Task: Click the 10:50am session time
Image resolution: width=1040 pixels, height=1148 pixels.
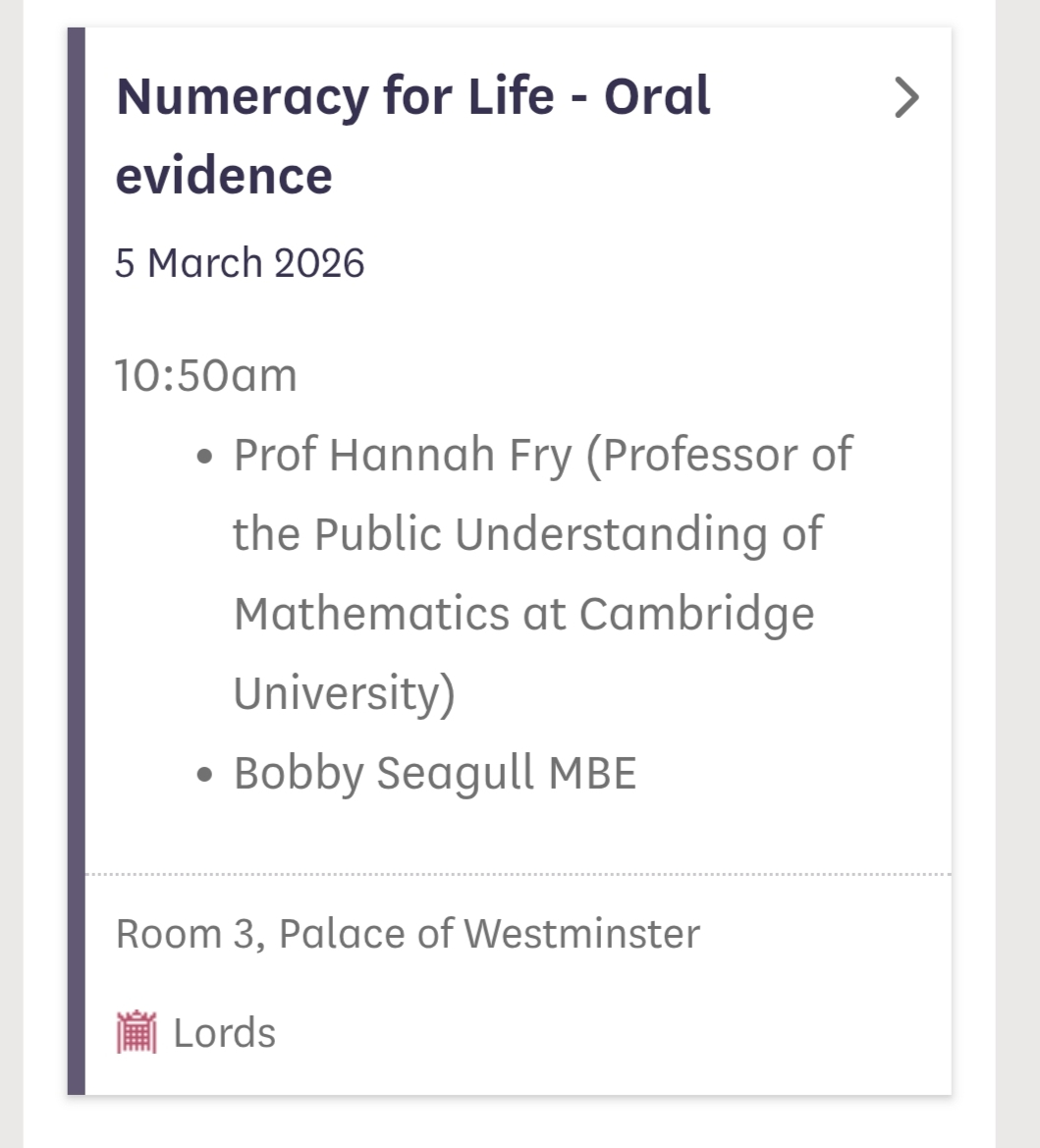Action: tap(205, 375)
